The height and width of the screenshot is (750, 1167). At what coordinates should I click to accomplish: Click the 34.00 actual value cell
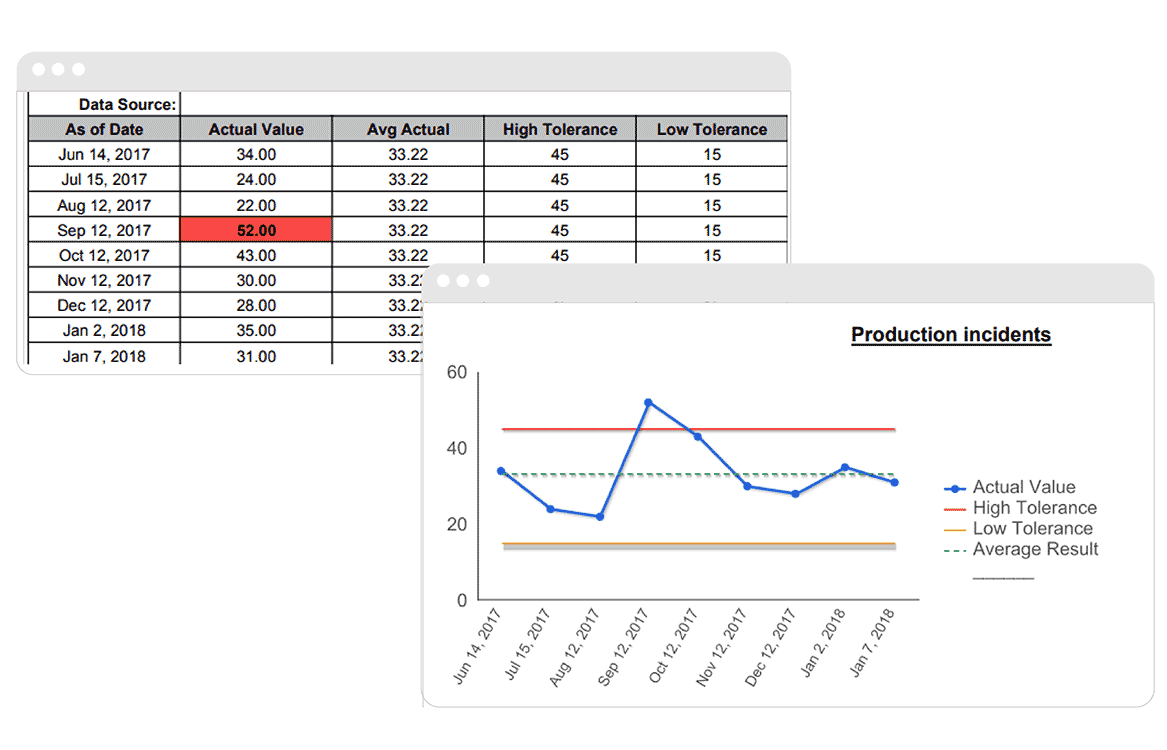point(256,154)
